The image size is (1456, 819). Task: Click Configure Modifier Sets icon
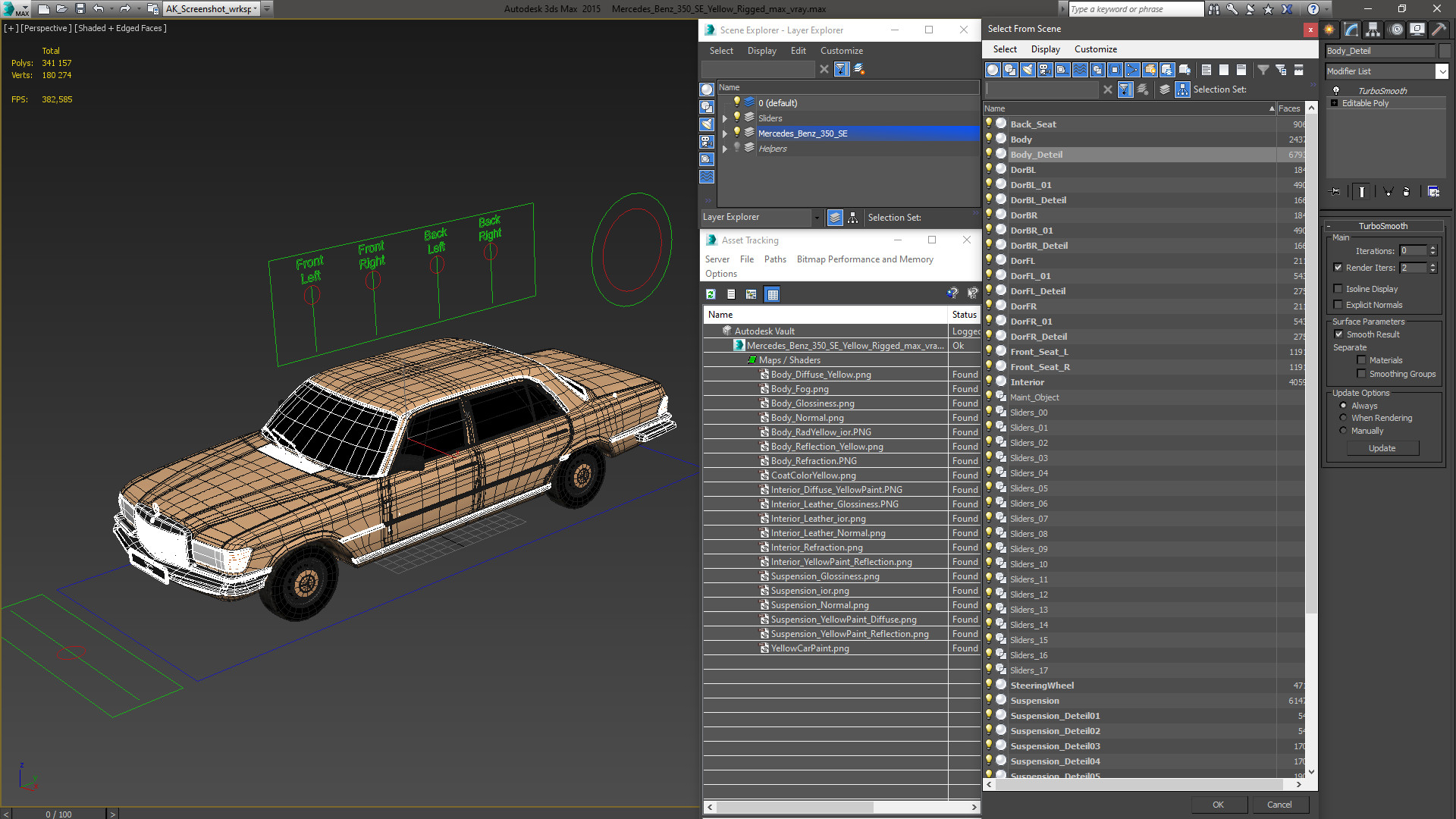(x=1433, y=192)
